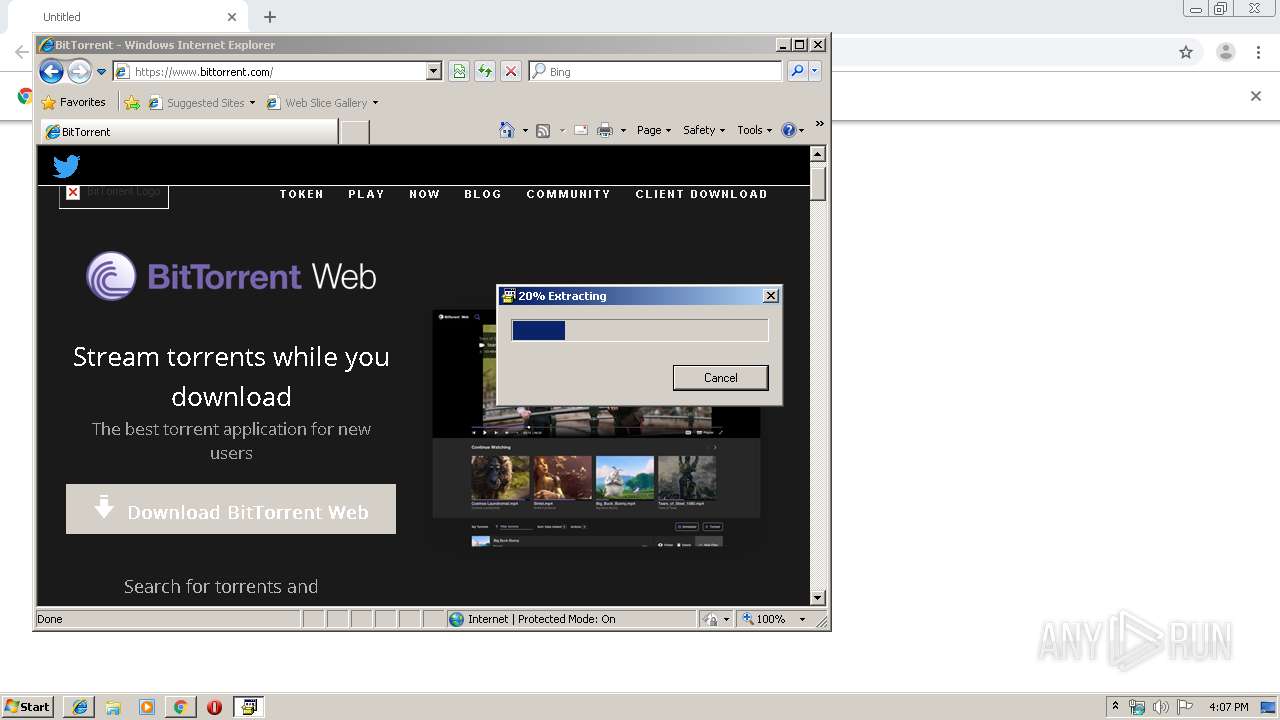Launch Windows Media Player taskbar icon
Viewport: 1280px width, 720px height.
pos(147,707)
